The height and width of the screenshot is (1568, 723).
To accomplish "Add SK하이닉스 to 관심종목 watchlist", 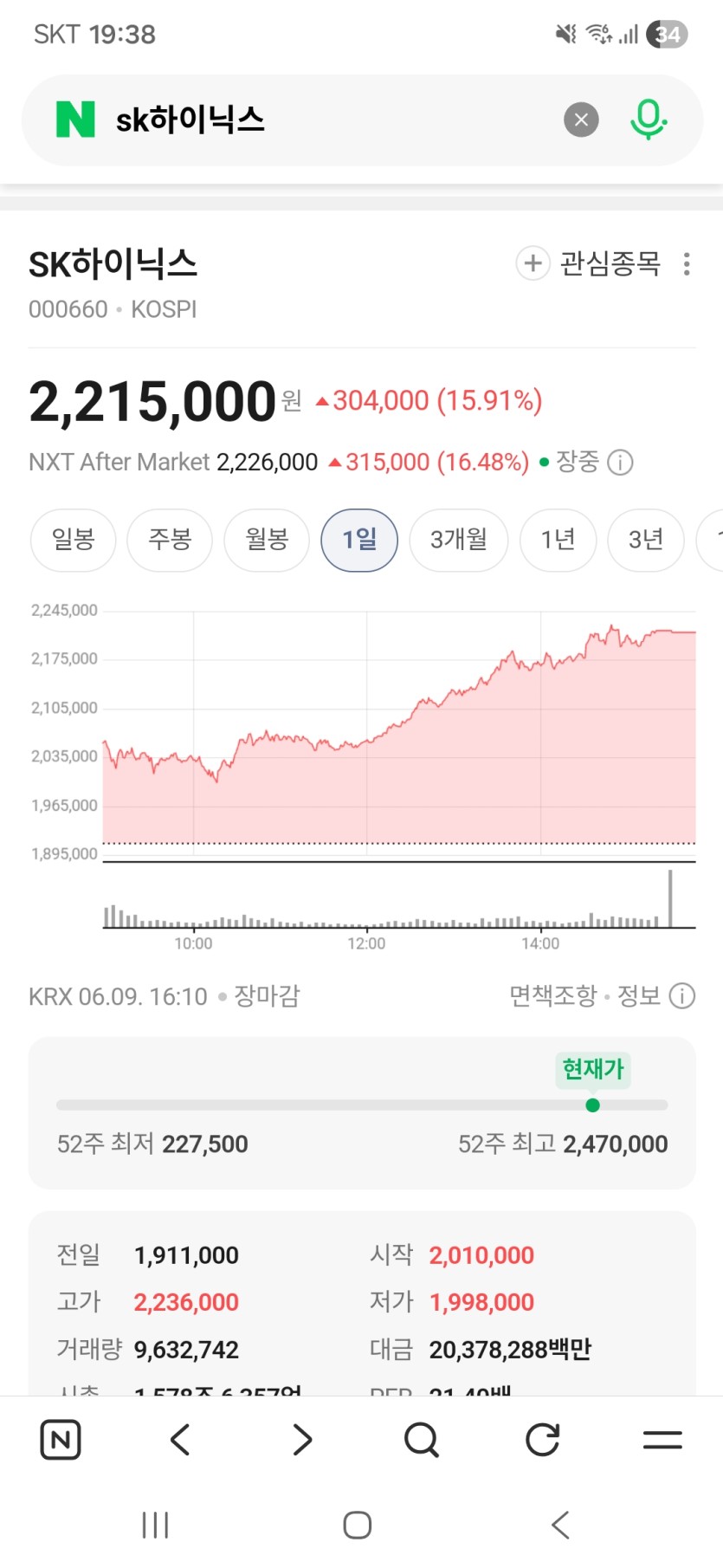I will (x=589, y=263).
